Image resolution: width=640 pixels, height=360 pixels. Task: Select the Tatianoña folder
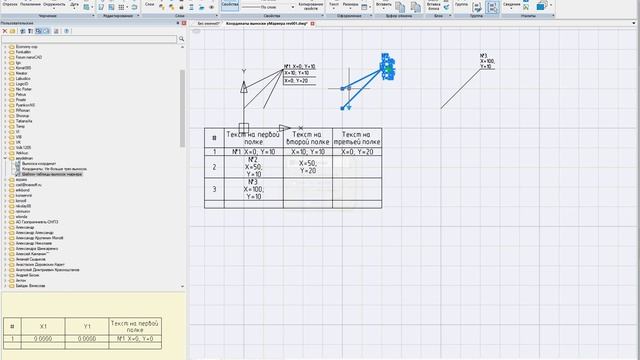pyautogui.click(x=24, y=121)
